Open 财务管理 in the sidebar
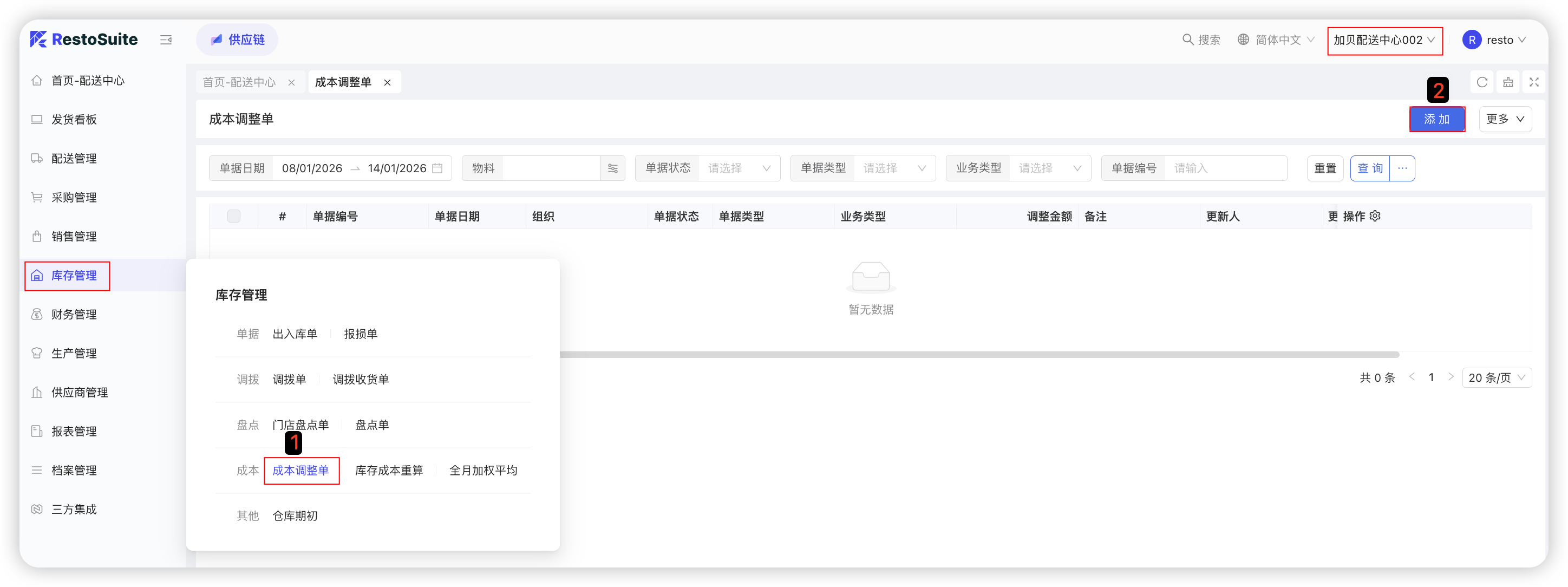 (x=74, y=314)
